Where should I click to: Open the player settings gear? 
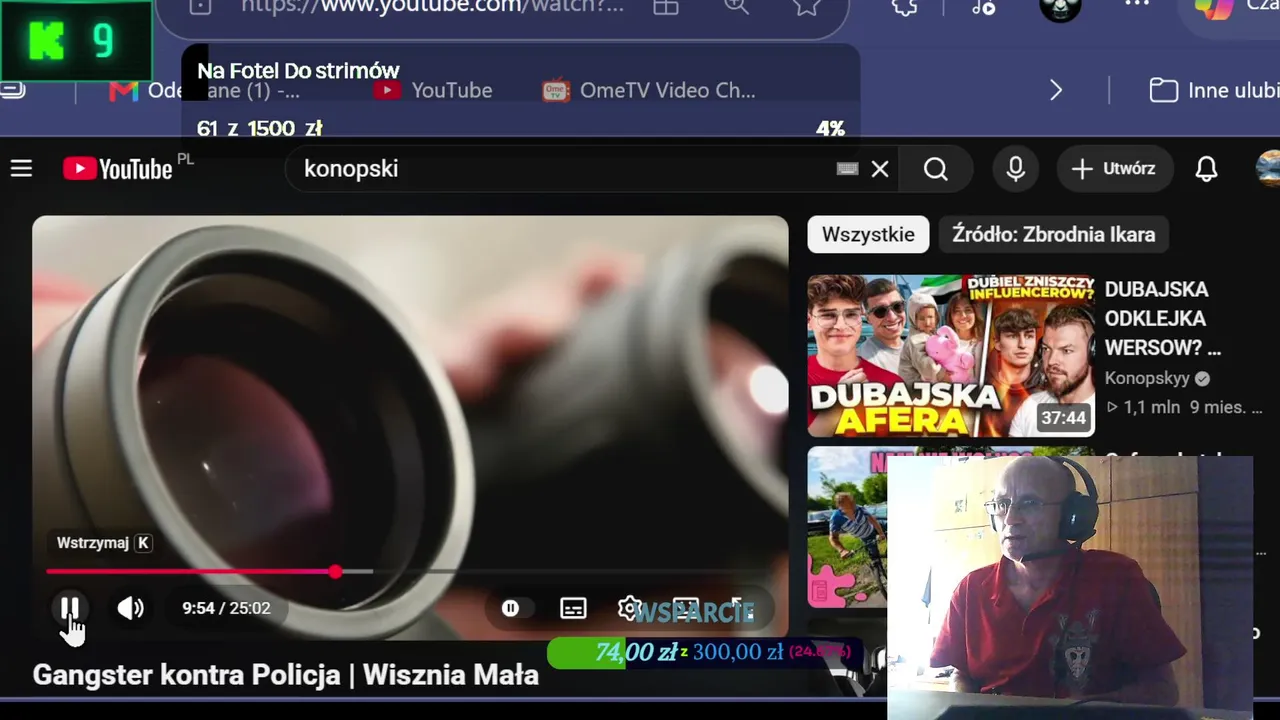coord(629,607)
